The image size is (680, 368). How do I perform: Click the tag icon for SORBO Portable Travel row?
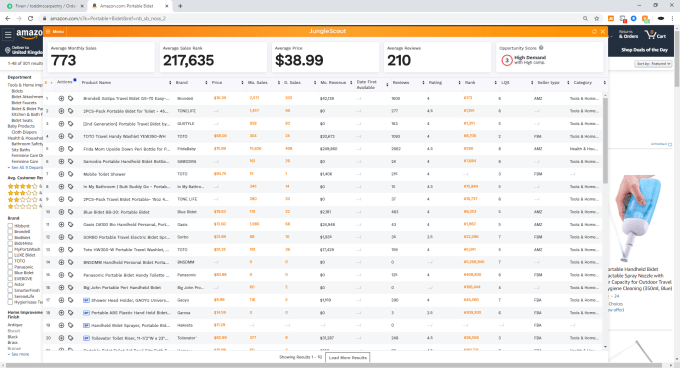click(x=70, y=237)
